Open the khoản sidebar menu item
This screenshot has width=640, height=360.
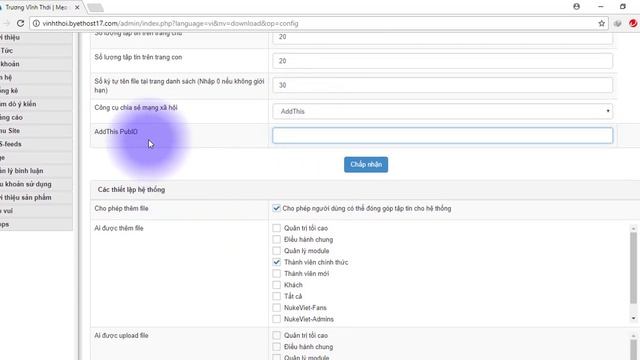click(36, 64)
